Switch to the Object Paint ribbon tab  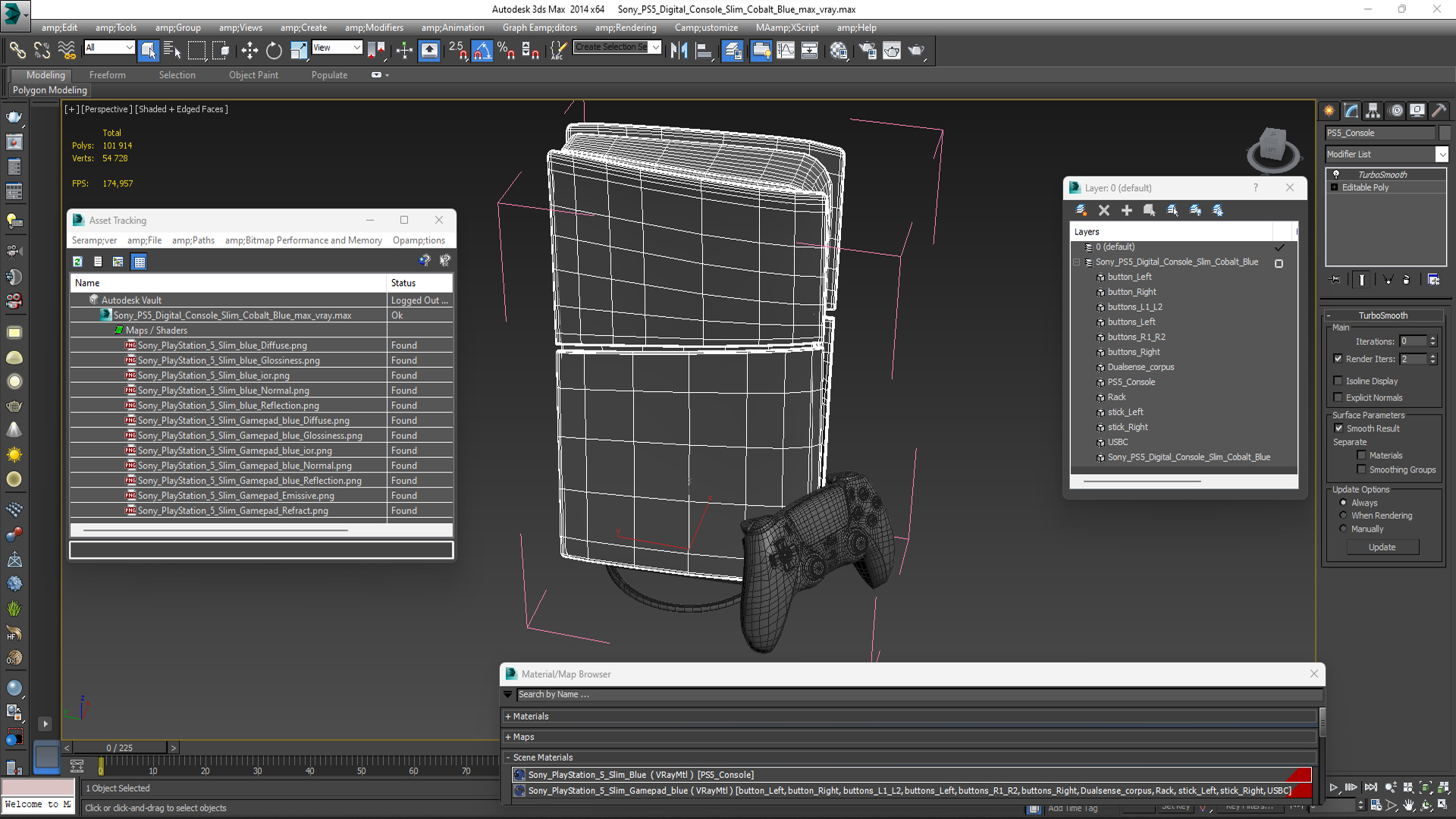(x=253, y=75)
